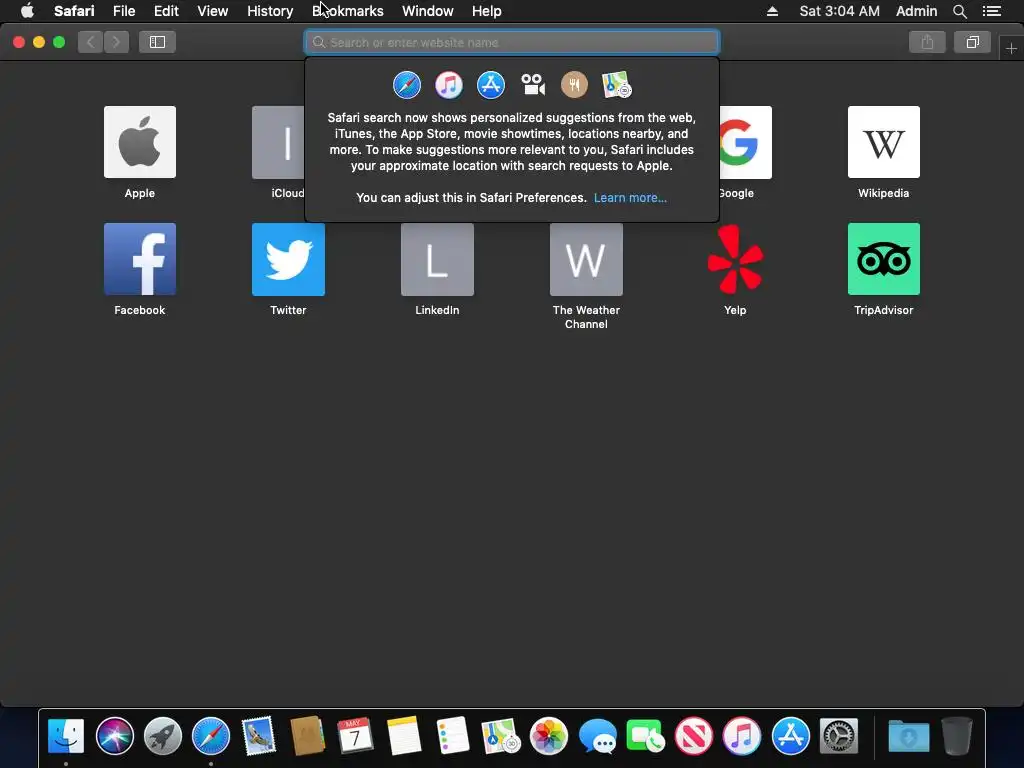Click the App Store icon in suggestions popup
Image resolution: width=1024 pixels, height=768 pixels.
click(x=490, y=85)
